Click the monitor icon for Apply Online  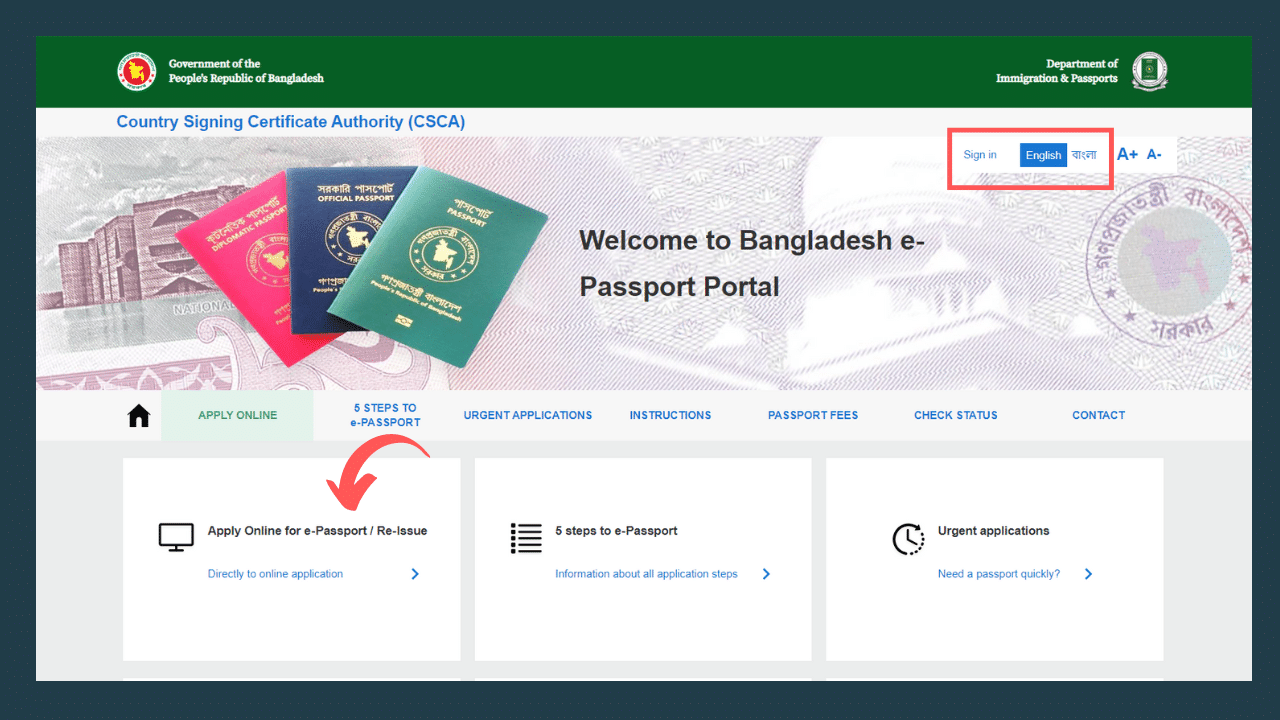(x=176, y=537)
